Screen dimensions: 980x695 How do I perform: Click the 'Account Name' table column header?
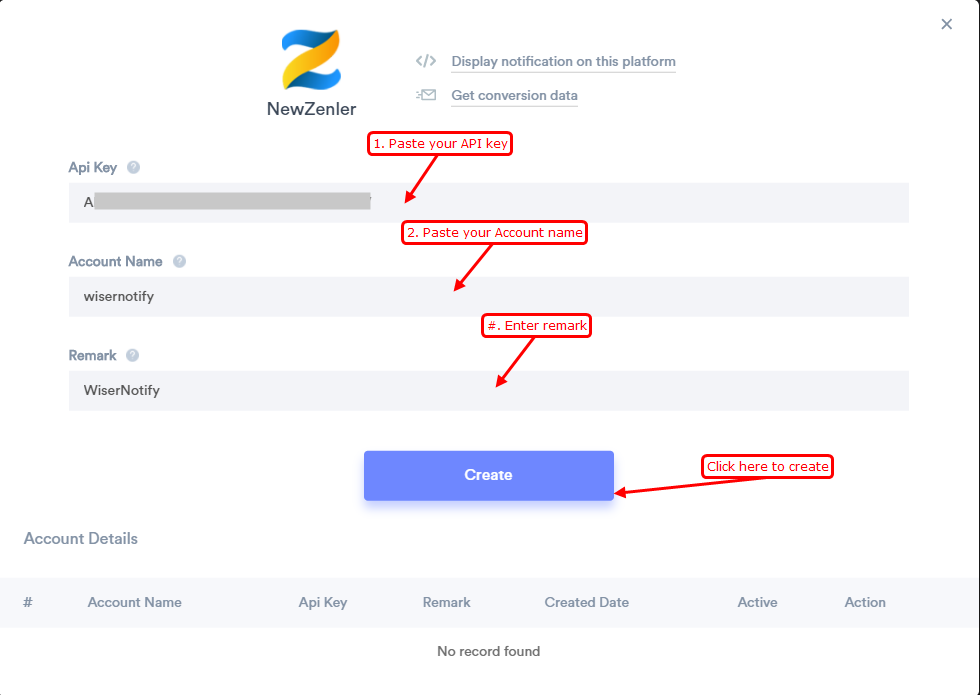[x=134, y=602]
